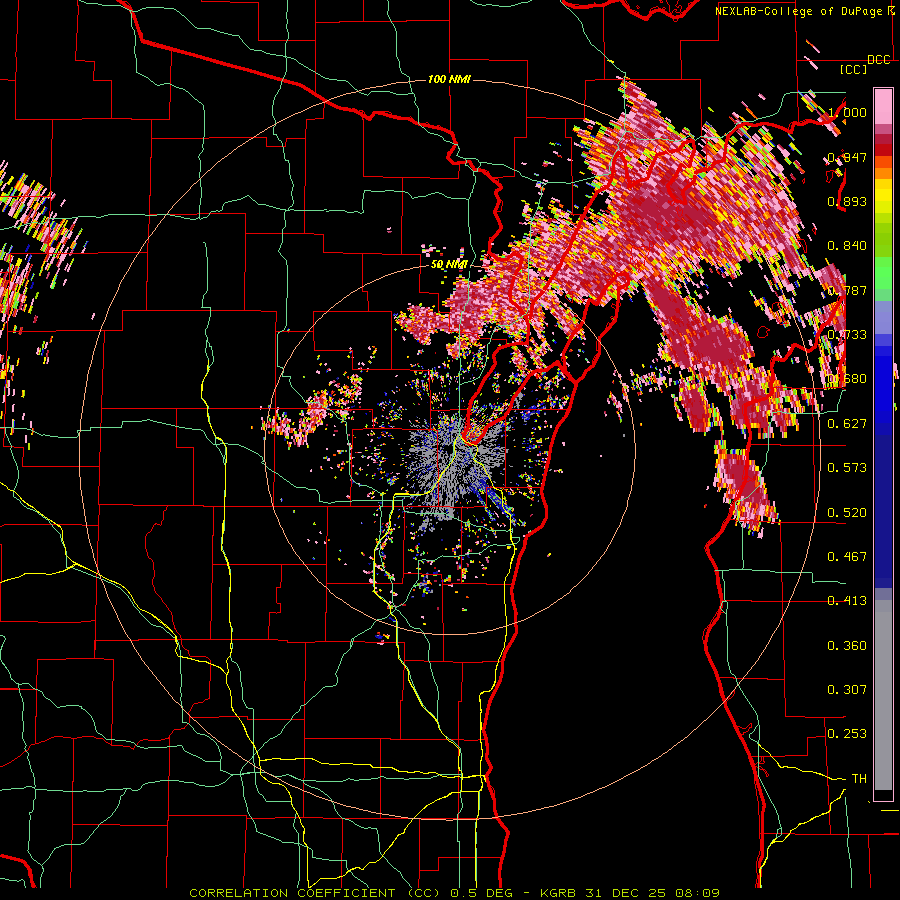This screenshot has width=900, height=900.
Task: Click the 50 NMI range ring label
Action: pyautogui.click(x=449, y=264)
